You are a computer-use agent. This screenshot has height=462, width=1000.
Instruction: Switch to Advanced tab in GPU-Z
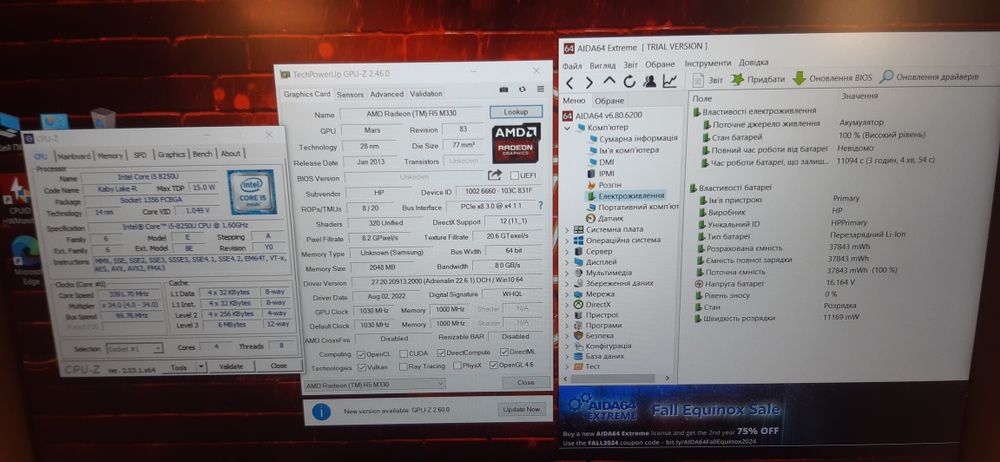pos(386,94)
